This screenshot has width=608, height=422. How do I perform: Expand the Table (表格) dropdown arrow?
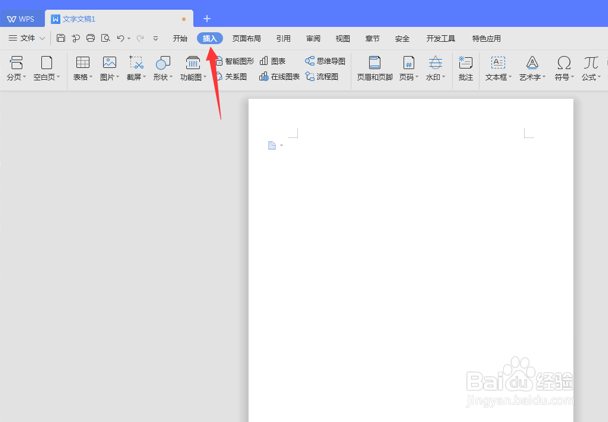click(x=91, y=77)
